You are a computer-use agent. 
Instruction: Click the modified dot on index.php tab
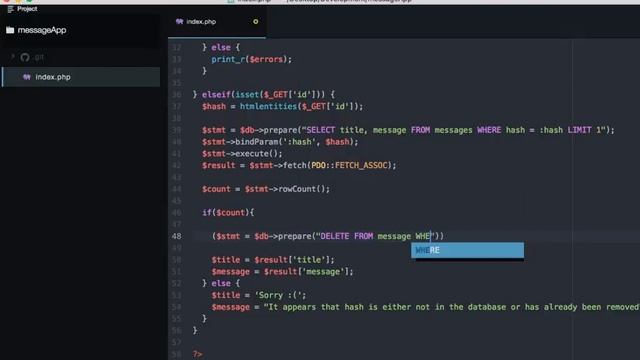tap(256, 22)
